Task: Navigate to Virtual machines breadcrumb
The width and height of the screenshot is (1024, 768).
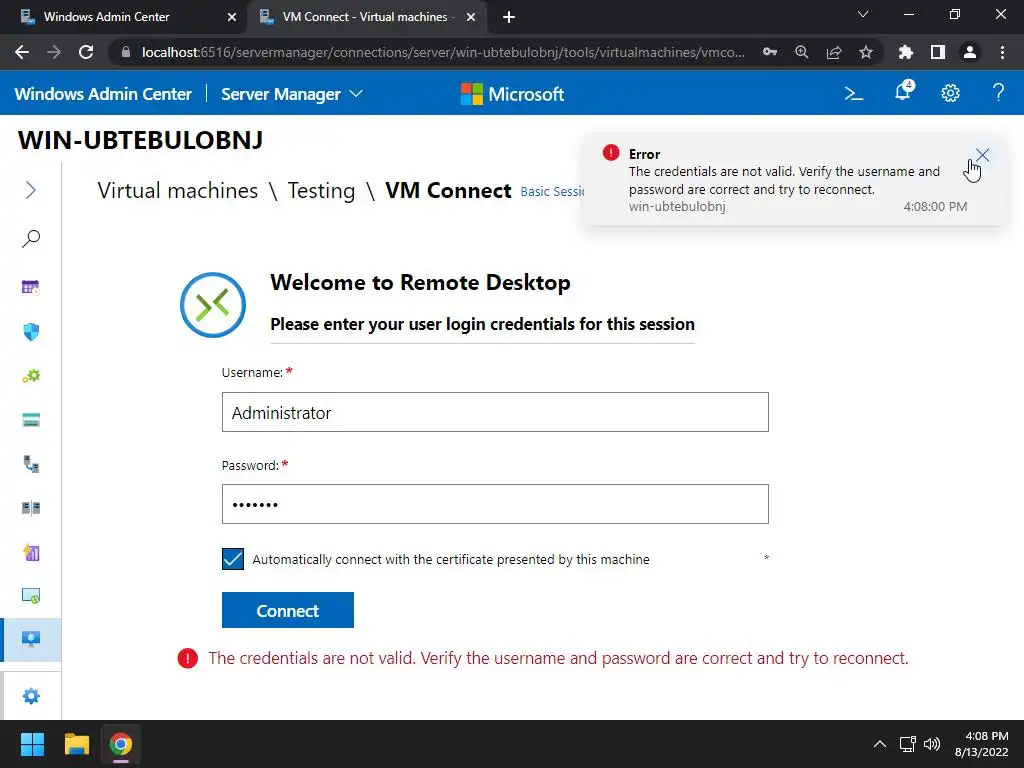Action: pos(178,191)
